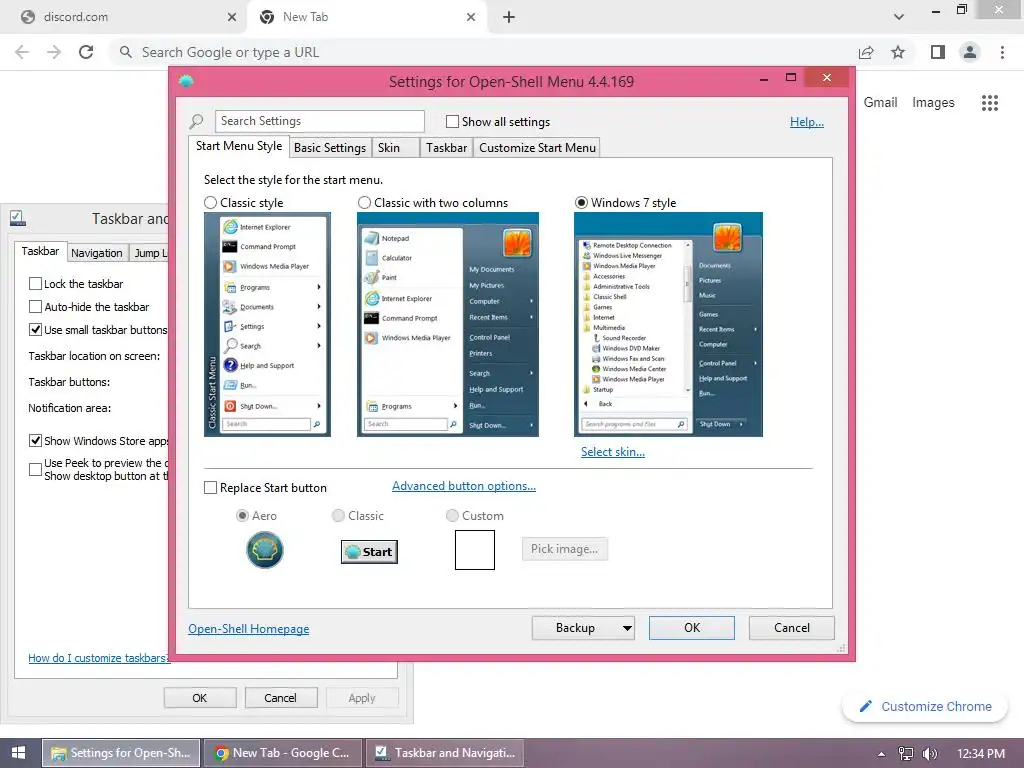The image size is (1024, 768).
Task: Select the Classic button radio option
Action: pyautogui.click(x=338, y=516)
